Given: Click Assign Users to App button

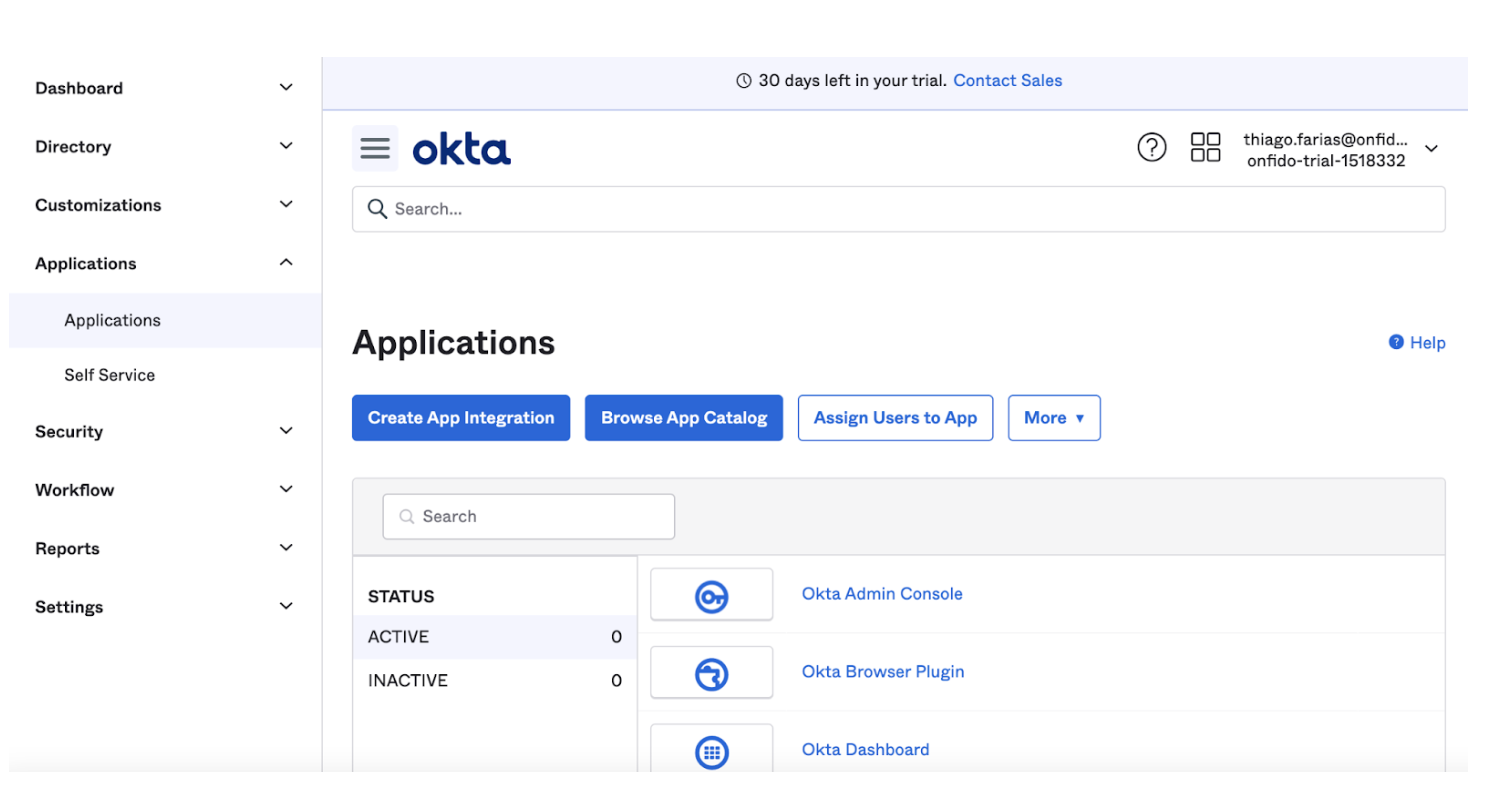Looking at the screenshot, I should (895, 418).
